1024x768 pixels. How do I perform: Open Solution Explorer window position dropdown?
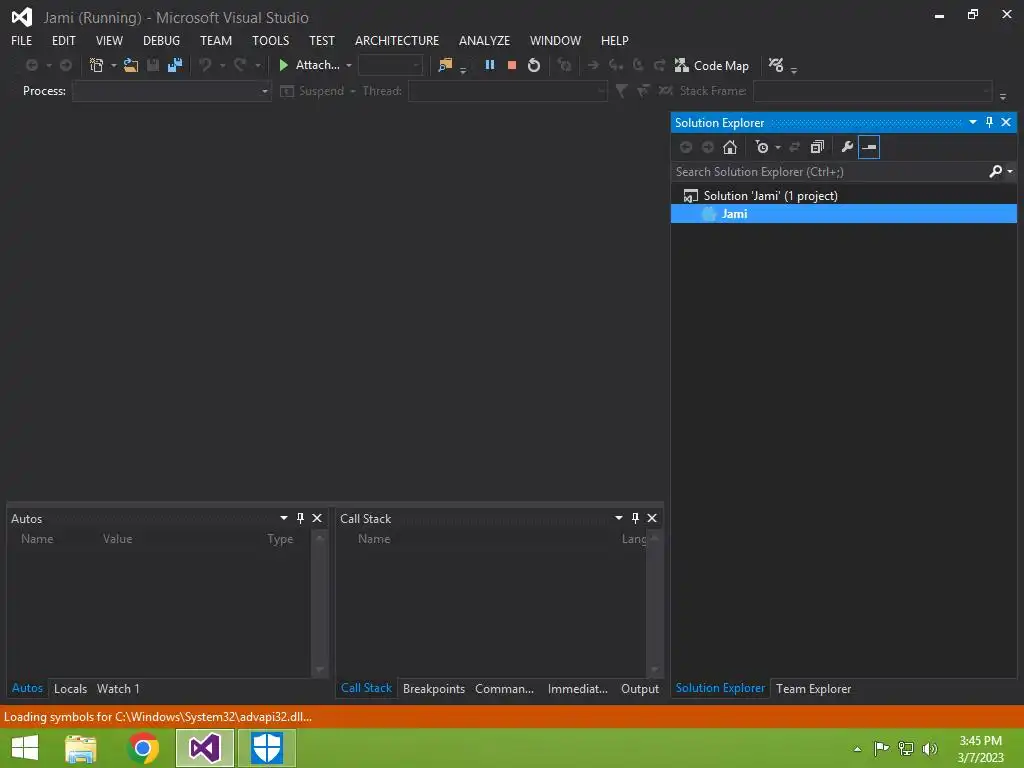point(972,122)
